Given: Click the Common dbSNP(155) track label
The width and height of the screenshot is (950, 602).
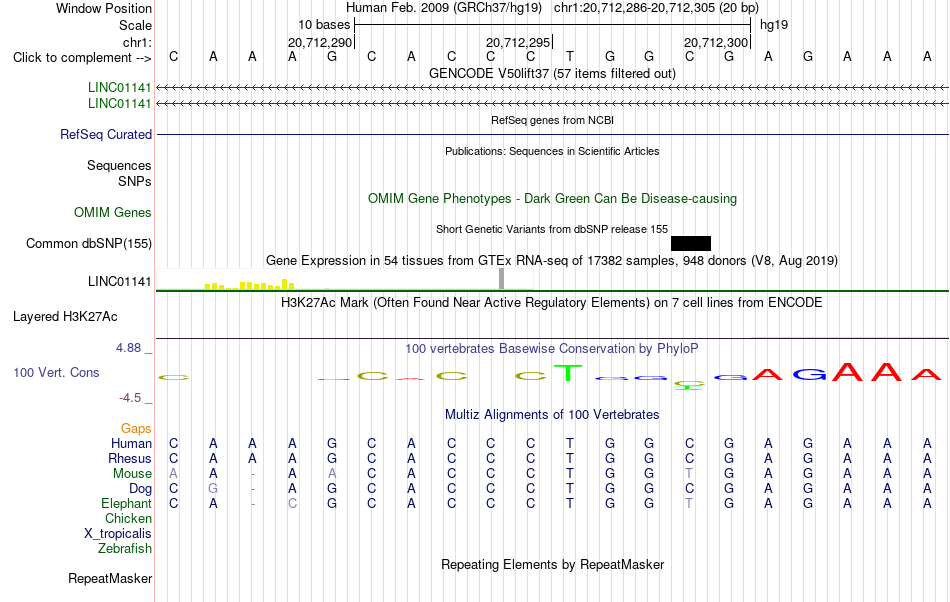Looking at the screenshot, I should [x=89, y=243].
